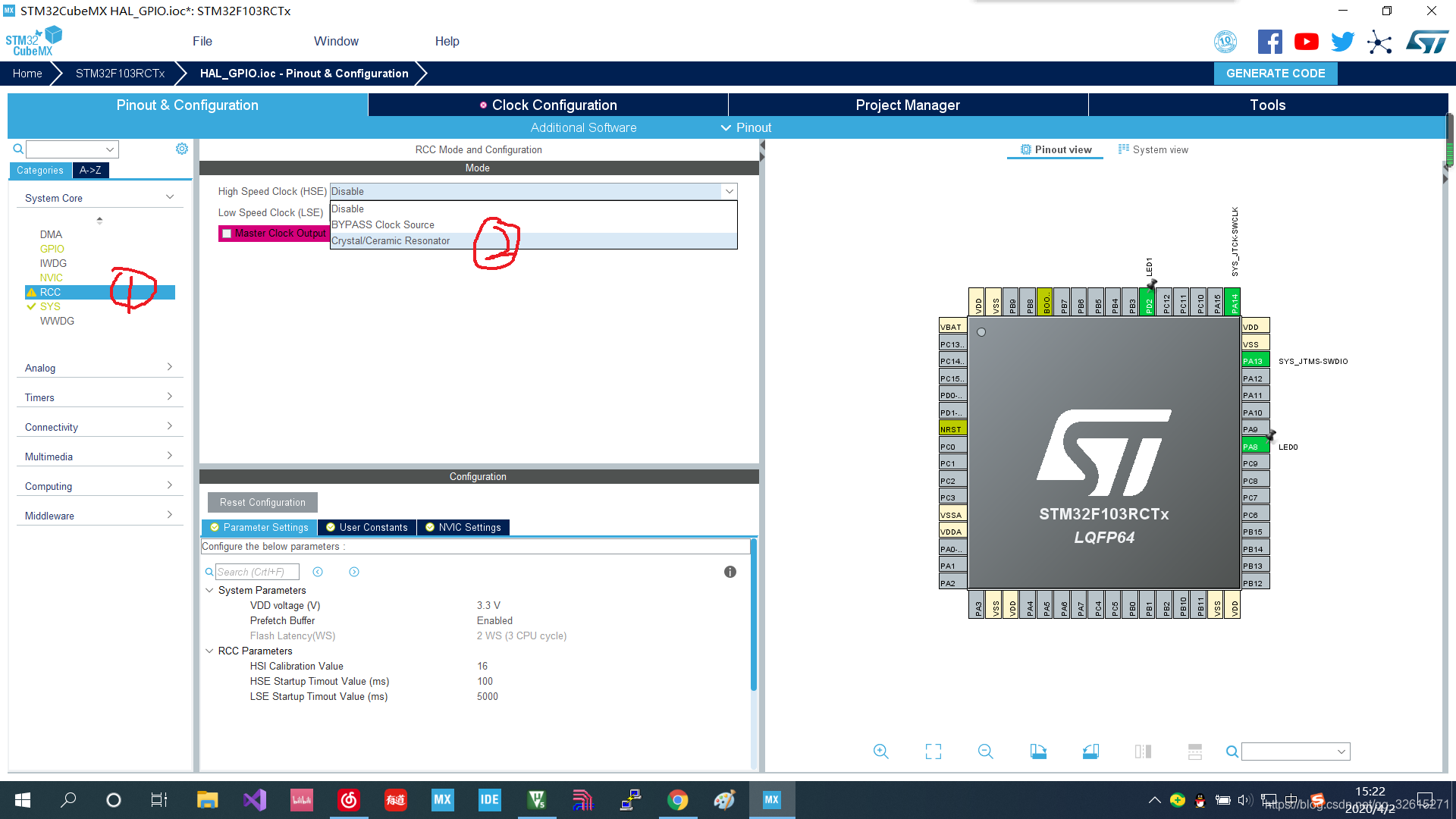The image size is (1456, 819).
Task: Click the zoom in icon on pinout view
Action: pyautogui.click(x=881, y=751)
